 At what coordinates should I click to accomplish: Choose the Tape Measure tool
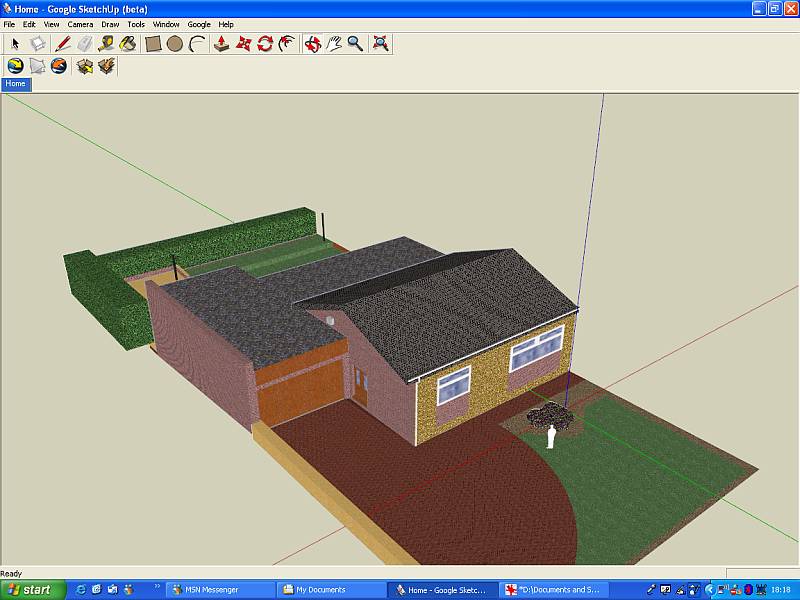pos(106,44)
